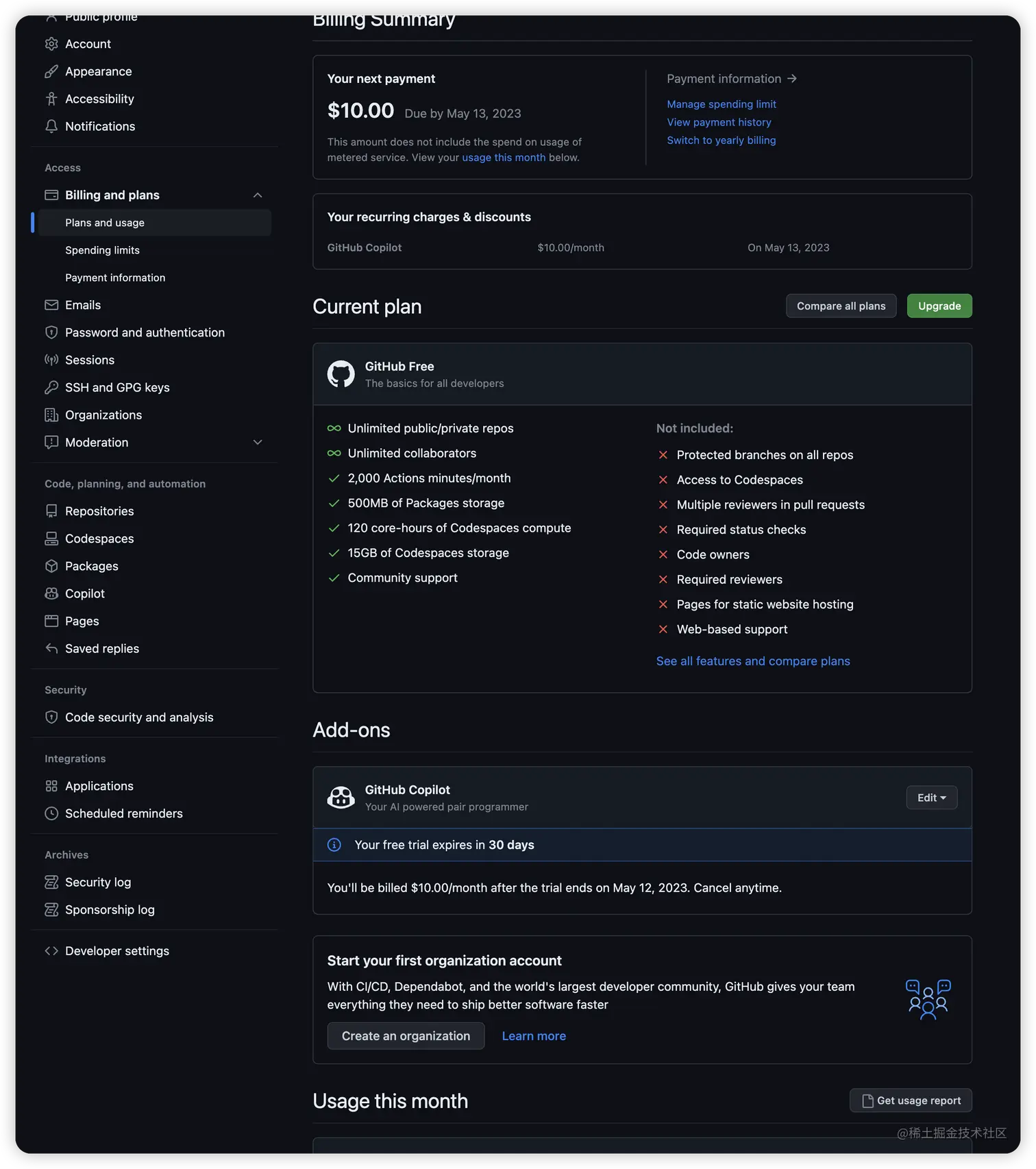Click the Saved replies arrow icon
The height and width of the screenshot is (1169, 1036).
pyautogui.click(x=51, y=648)
